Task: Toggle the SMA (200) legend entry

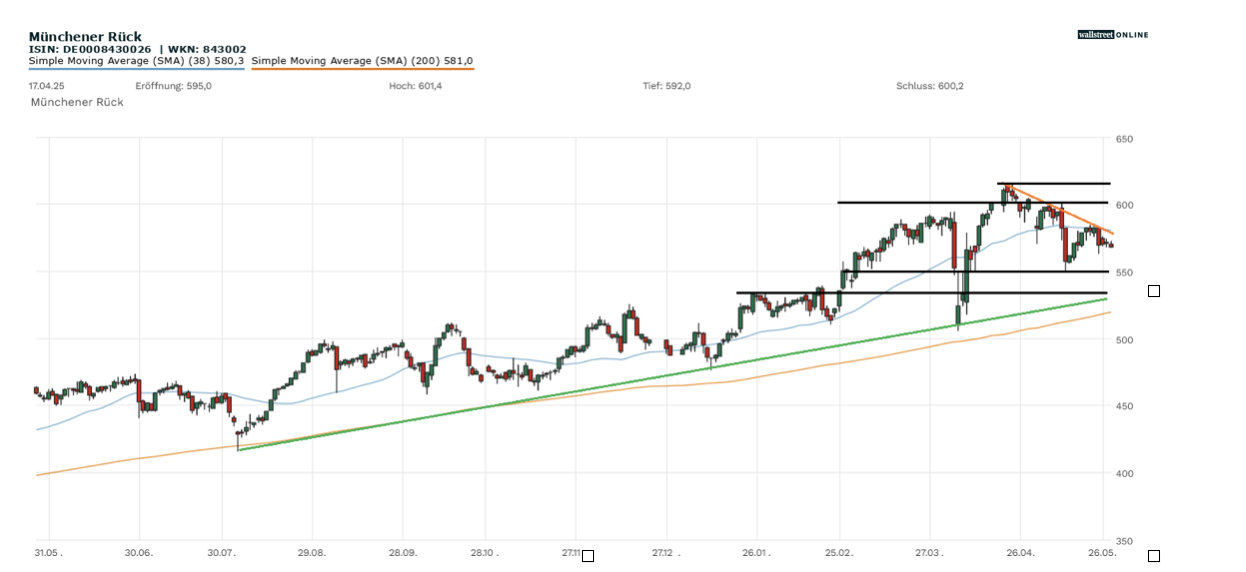Action: (x=362, y=61)
